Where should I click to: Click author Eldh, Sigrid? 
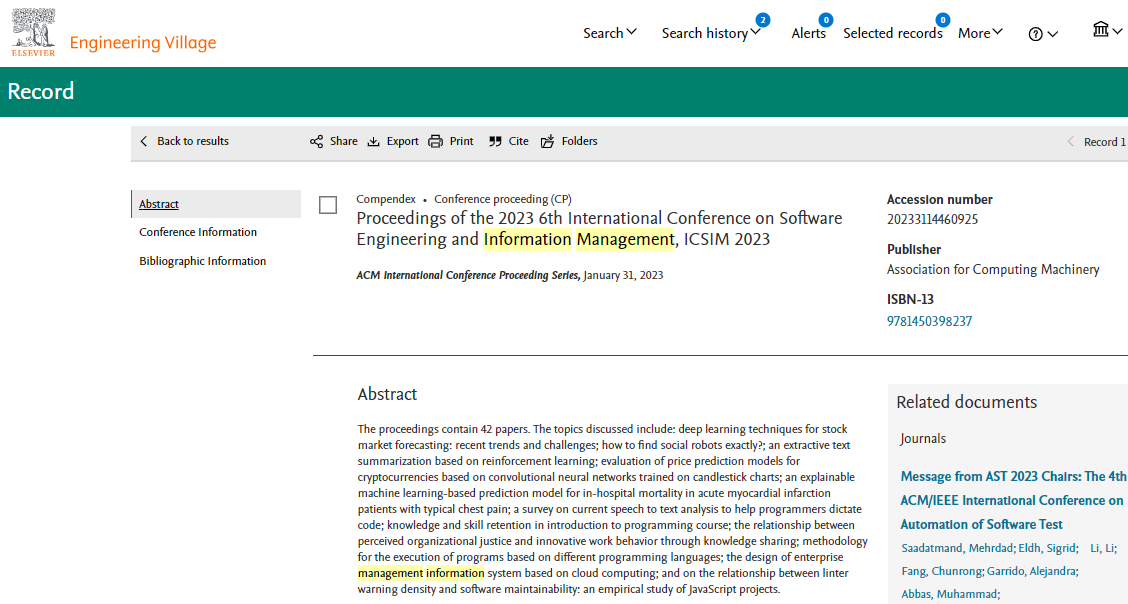(x=1048, y=548)
